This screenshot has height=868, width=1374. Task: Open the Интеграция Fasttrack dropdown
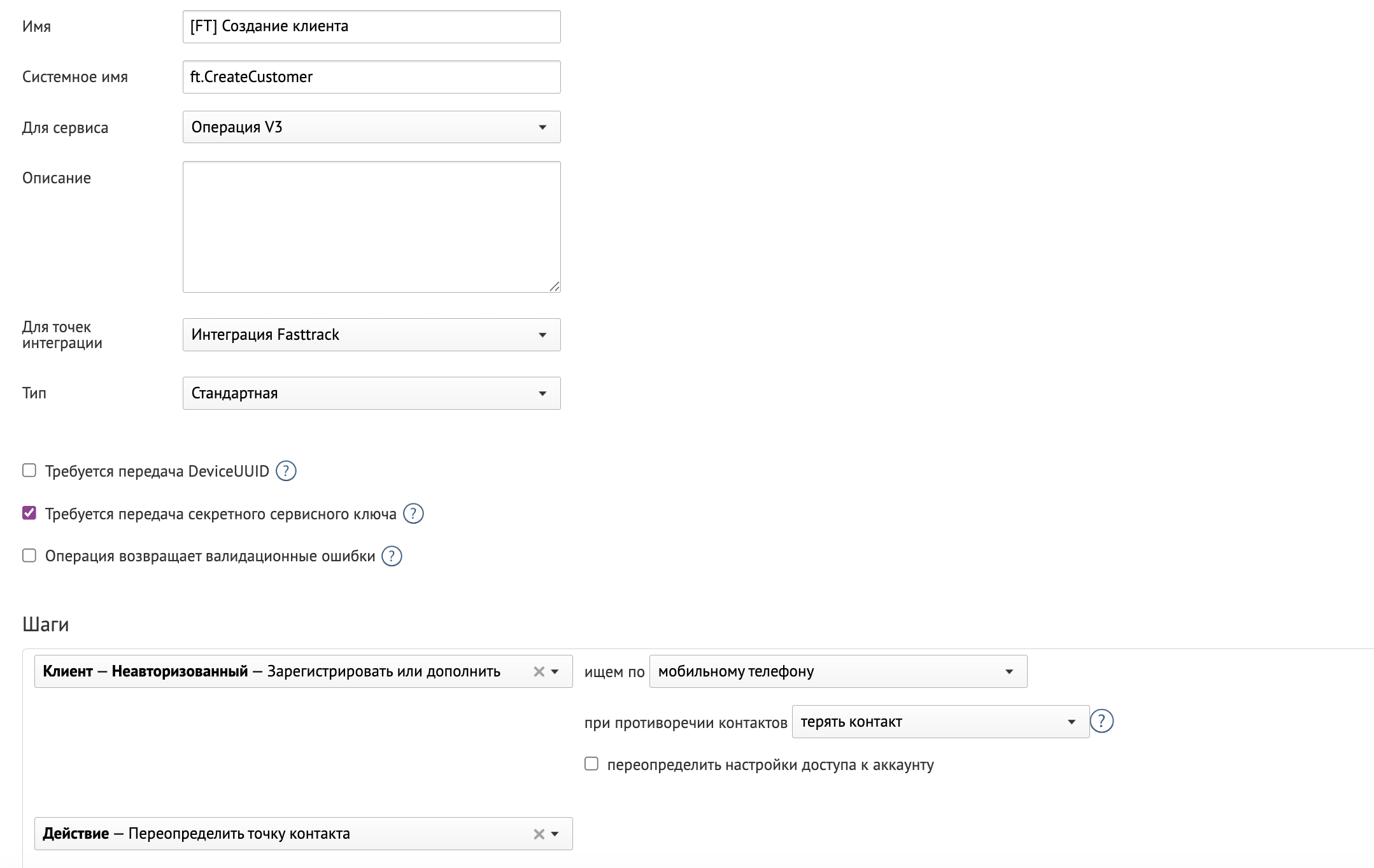tap(371, 334)
